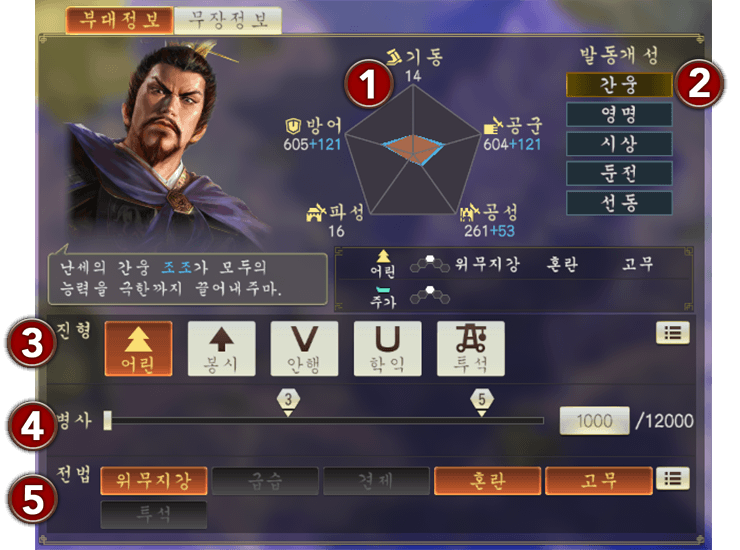Toggle the 혼란 tactic button
This screenshot has width=740, height=550.
coord(488,481)
